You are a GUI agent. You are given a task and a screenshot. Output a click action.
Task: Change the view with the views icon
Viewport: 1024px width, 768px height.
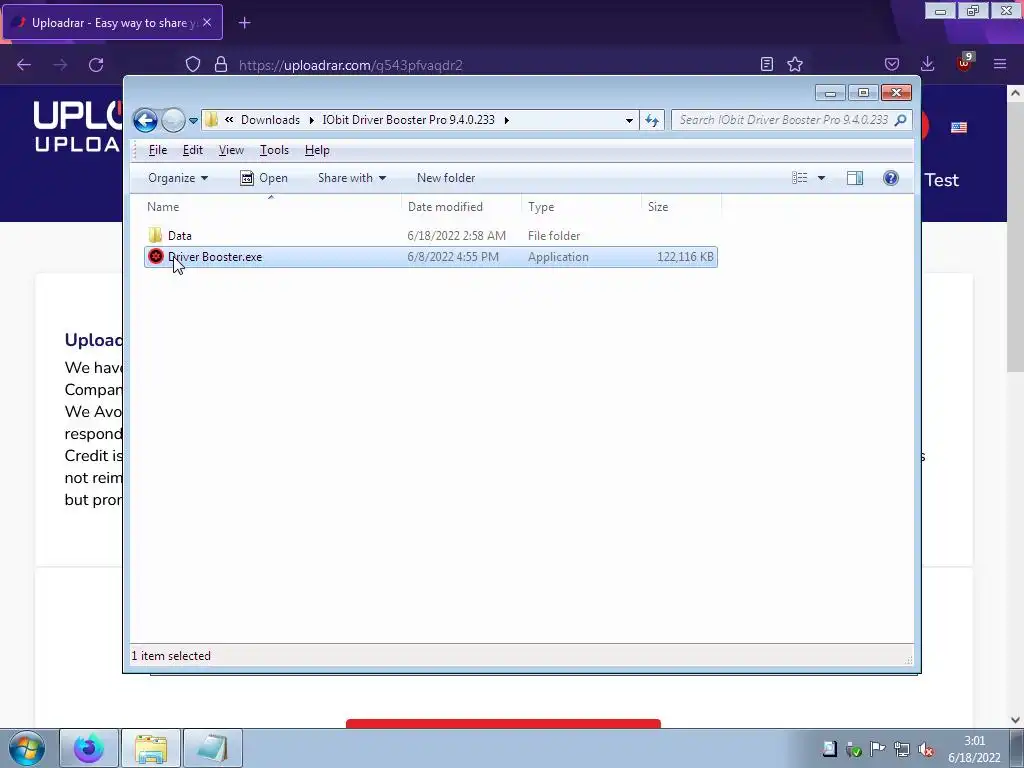pos(799,178)
